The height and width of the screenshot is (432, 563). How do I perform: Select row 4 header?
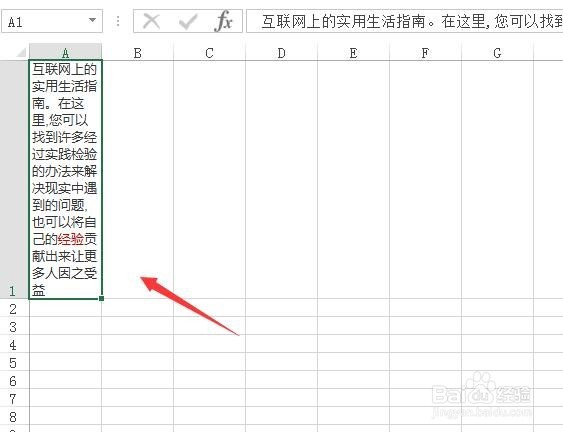[x=14, y=344]
